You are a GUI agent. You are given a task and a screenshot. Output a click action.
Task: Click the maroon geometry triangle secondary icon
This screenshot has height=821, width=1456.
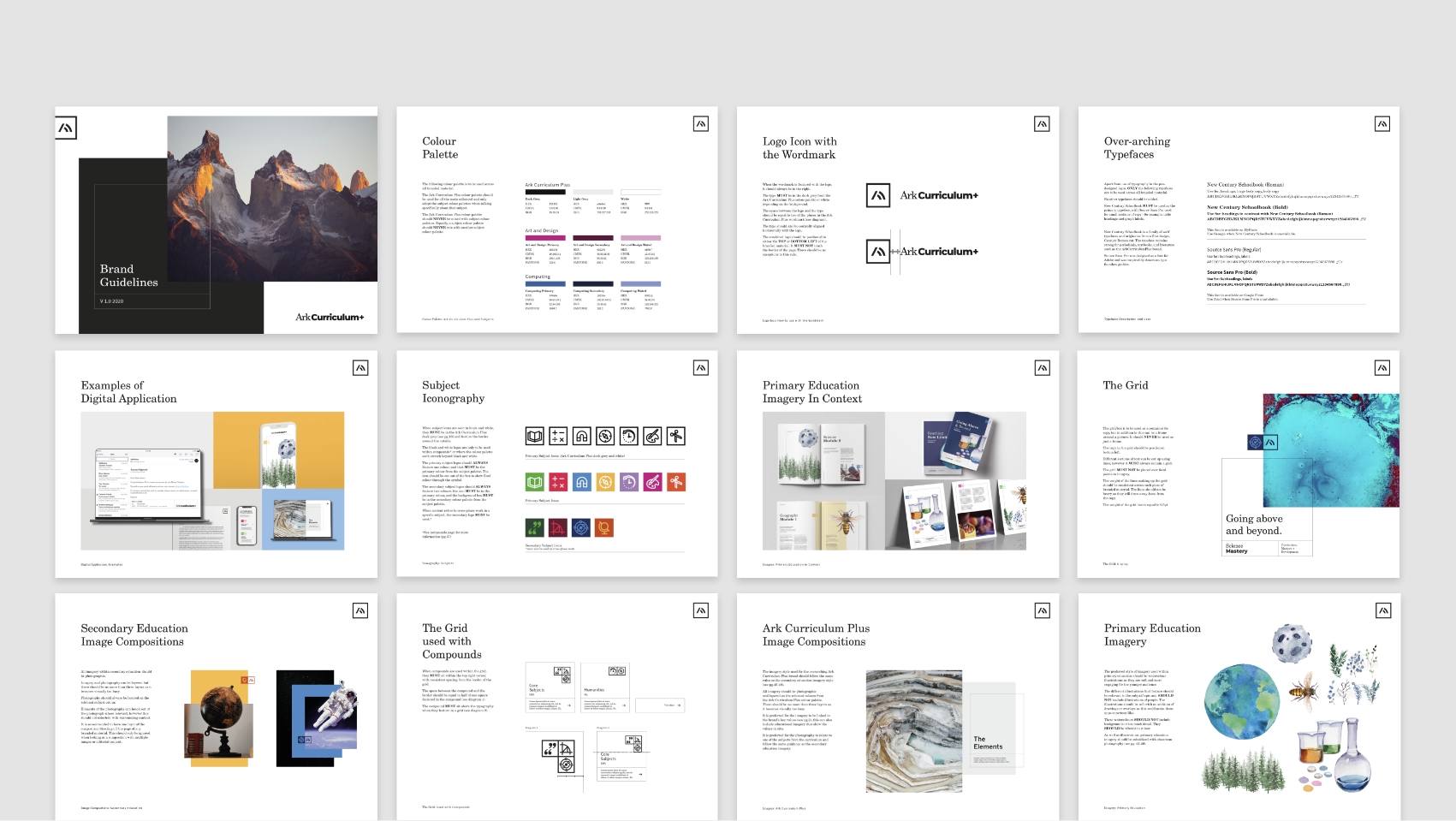558,527
